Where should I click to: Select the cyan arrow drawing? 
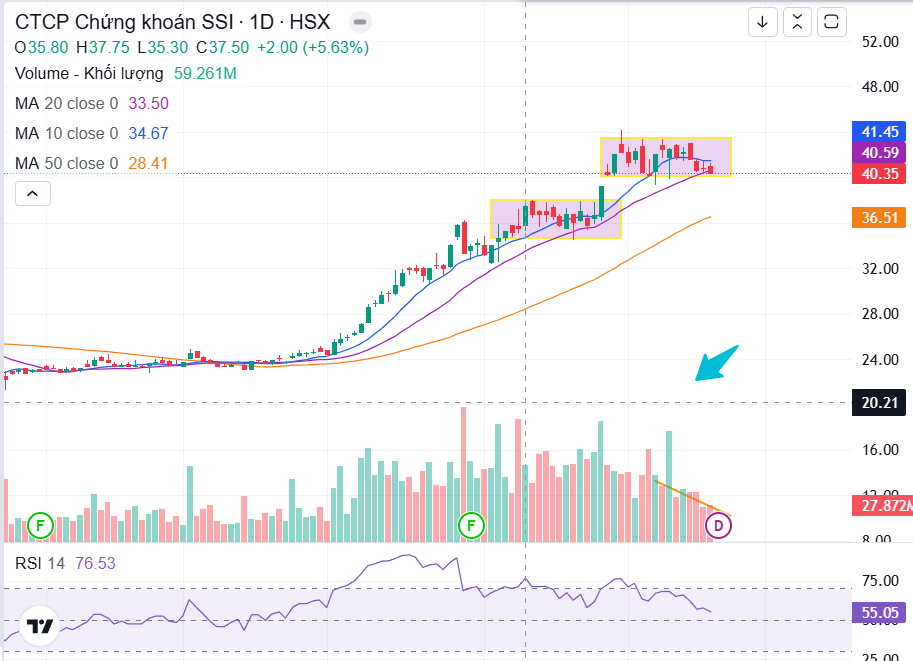(717, 363)
